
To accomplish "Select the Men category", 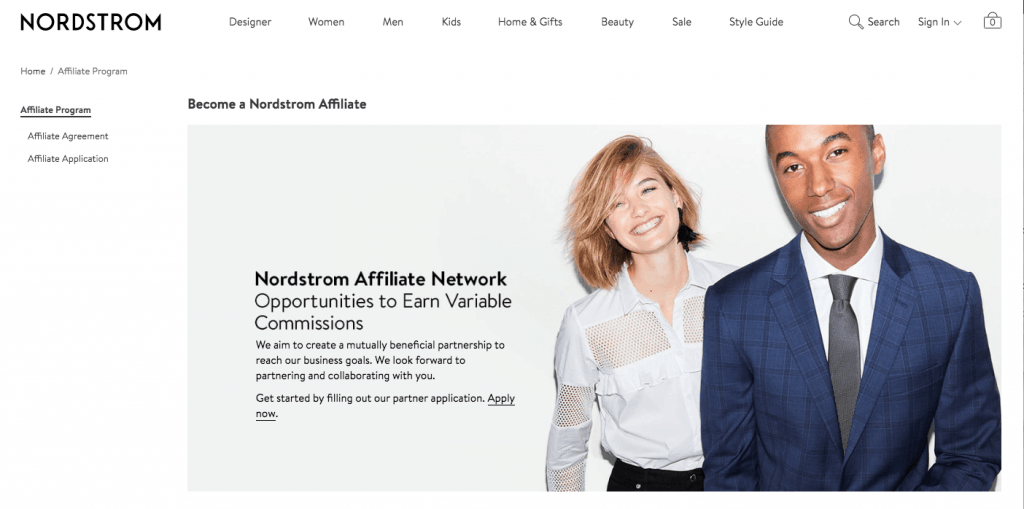I will pos(392,22).
